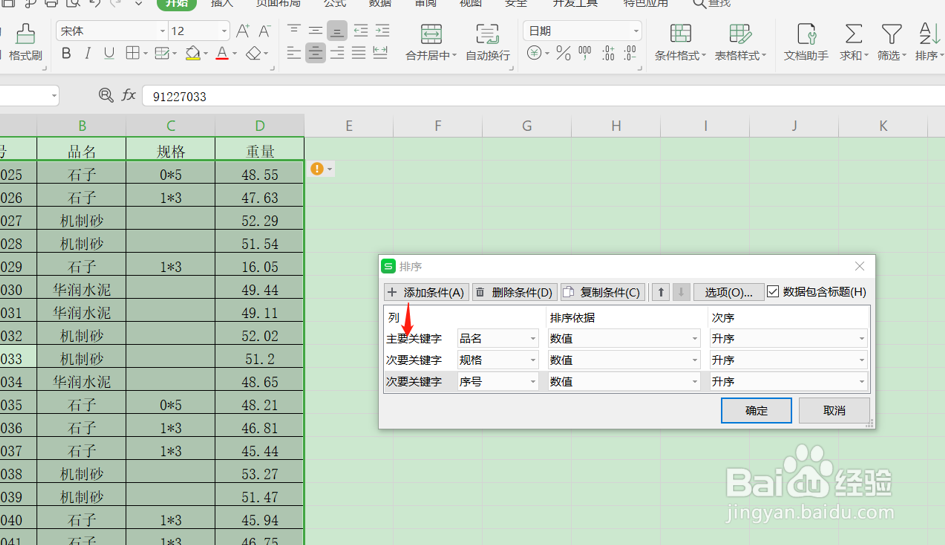Viewport: 945px width, 545px height.
Task: Click the underline icon
Action: tap(109, 54)
